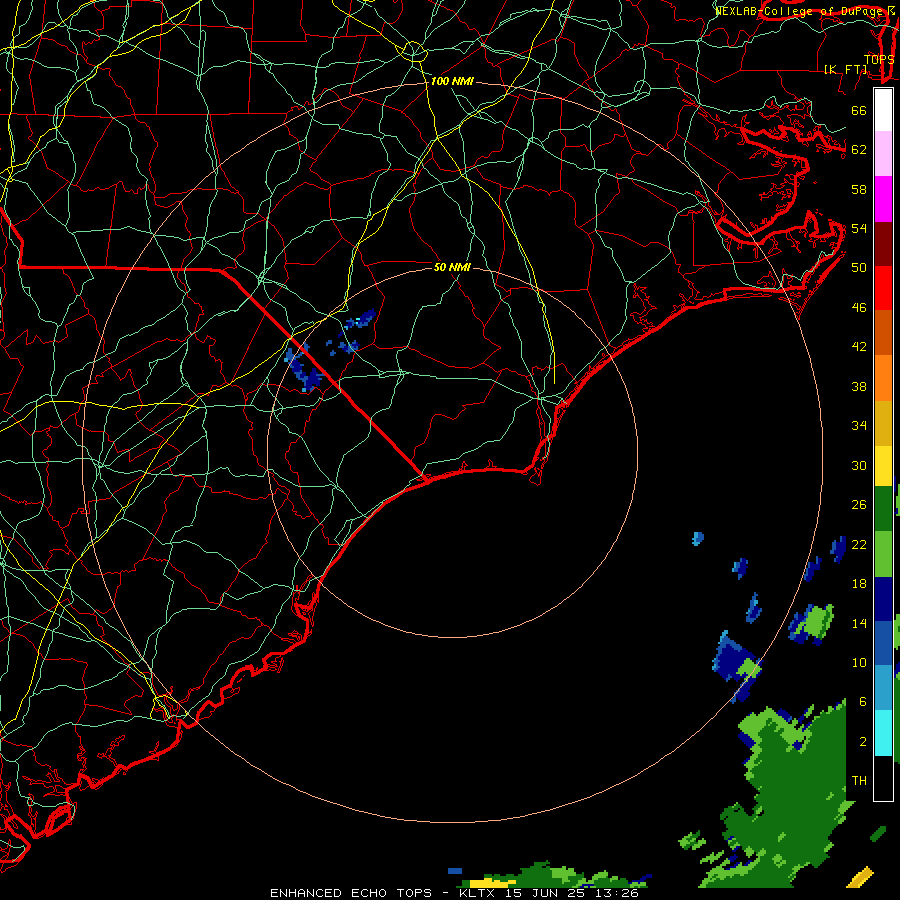Click the legend value 18
This screenshot has width=900, height=900.
pos(859,584)
